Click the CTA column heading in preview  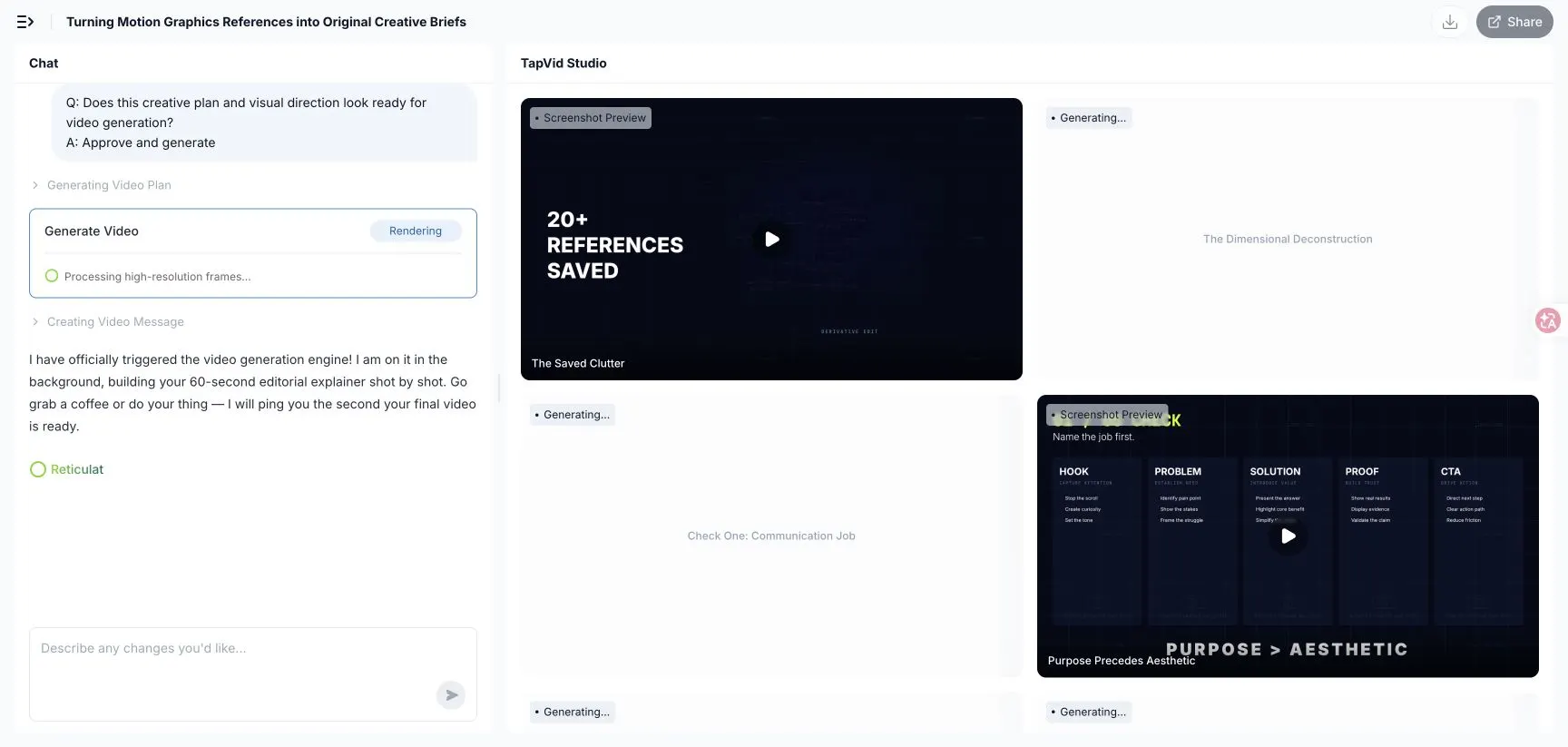click(x=1451, y=472)
